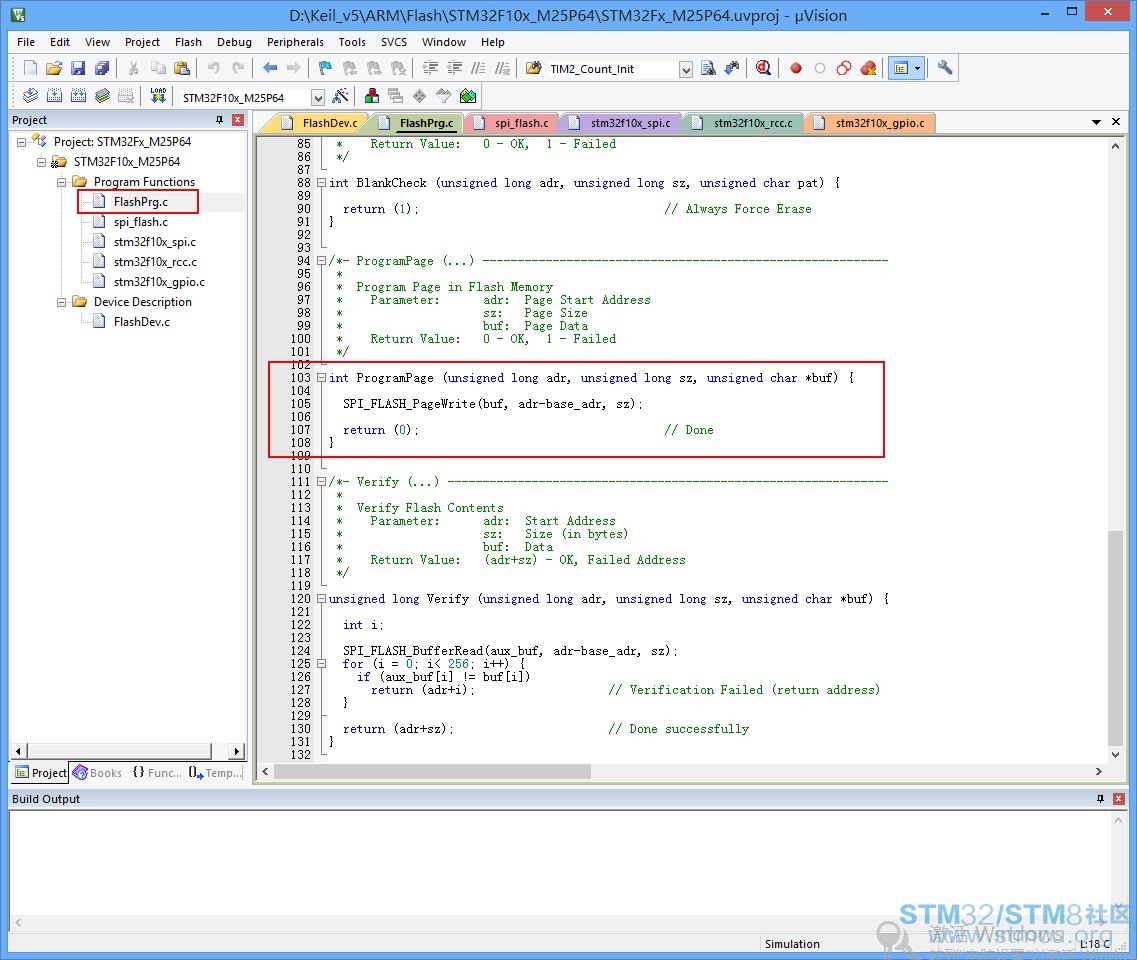Translate current file icon
The width and height of the screenshot is (1137, 960).
point(30,96)
